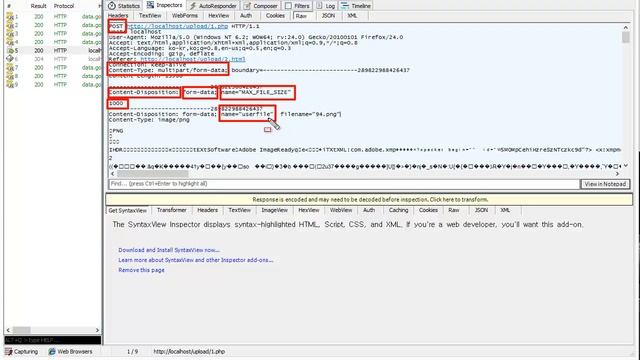Screen dimensions: 640x360
Task: Select response TextView tab in lower pane
Action: 239,210
